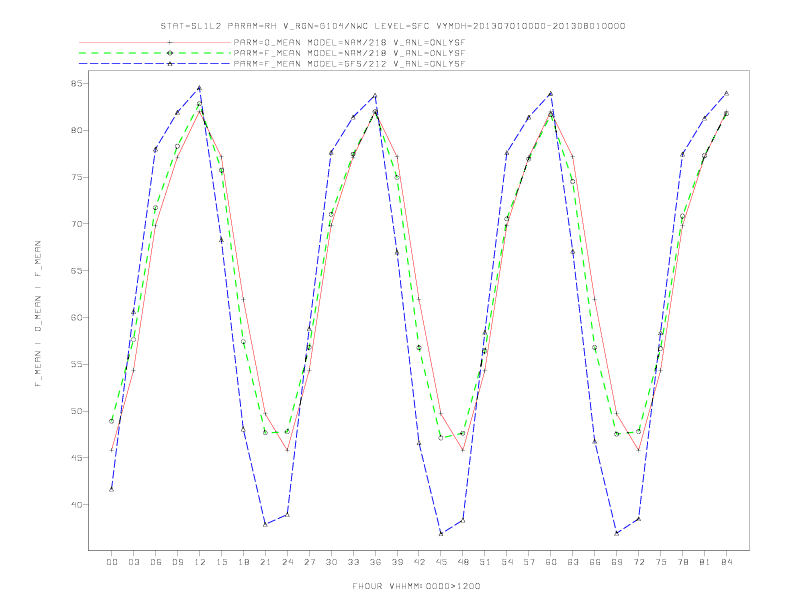Click the vertical axis label F_MEAN | O_MEAN | F_MEAN
Image resolution: width=792 pixels, height=612 pixels.
click(38, 314)
